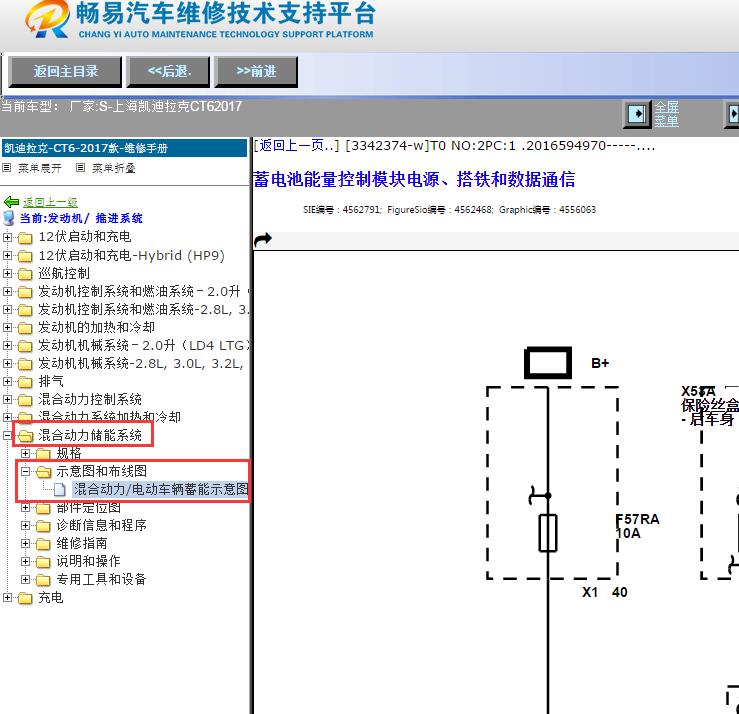Screen dimensions: 739x714
Task: Open 发动机机械系统-2.0升 (LD4 LTG) item
Action: point(143,345)
